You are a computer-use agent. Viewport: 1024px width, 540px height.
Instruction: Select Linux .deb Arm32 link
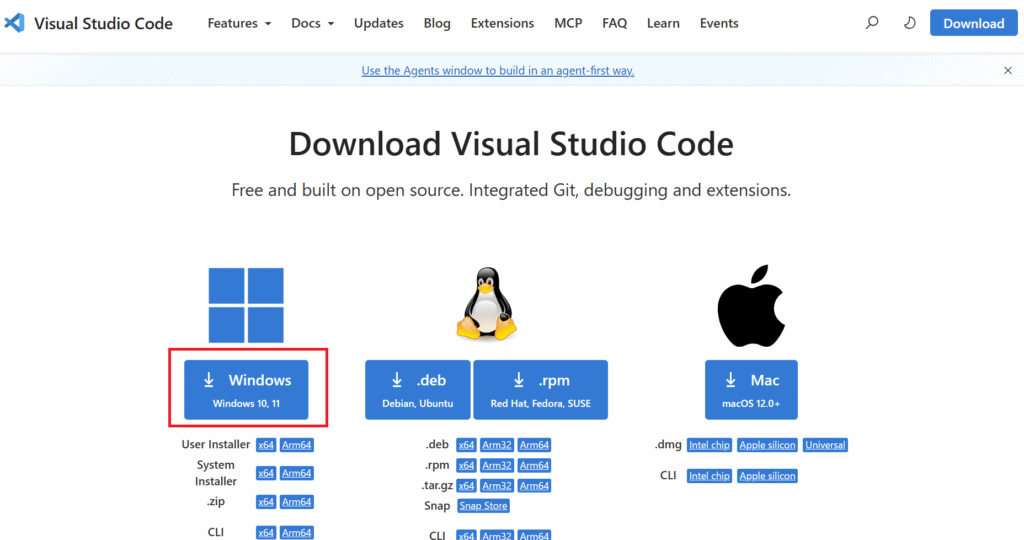click(497, 445)
